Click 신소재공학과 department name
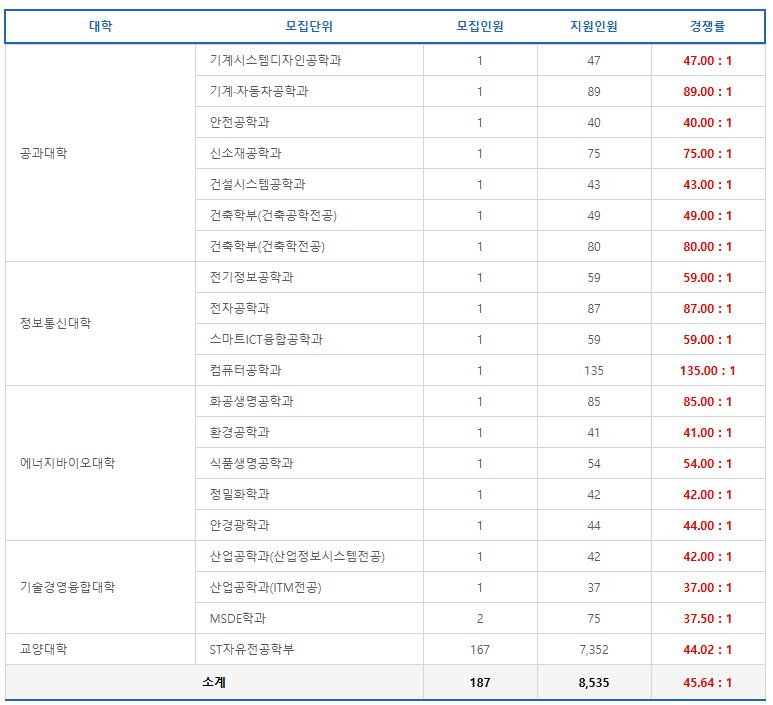Screen dimensions: 773x705 [246, 153]
